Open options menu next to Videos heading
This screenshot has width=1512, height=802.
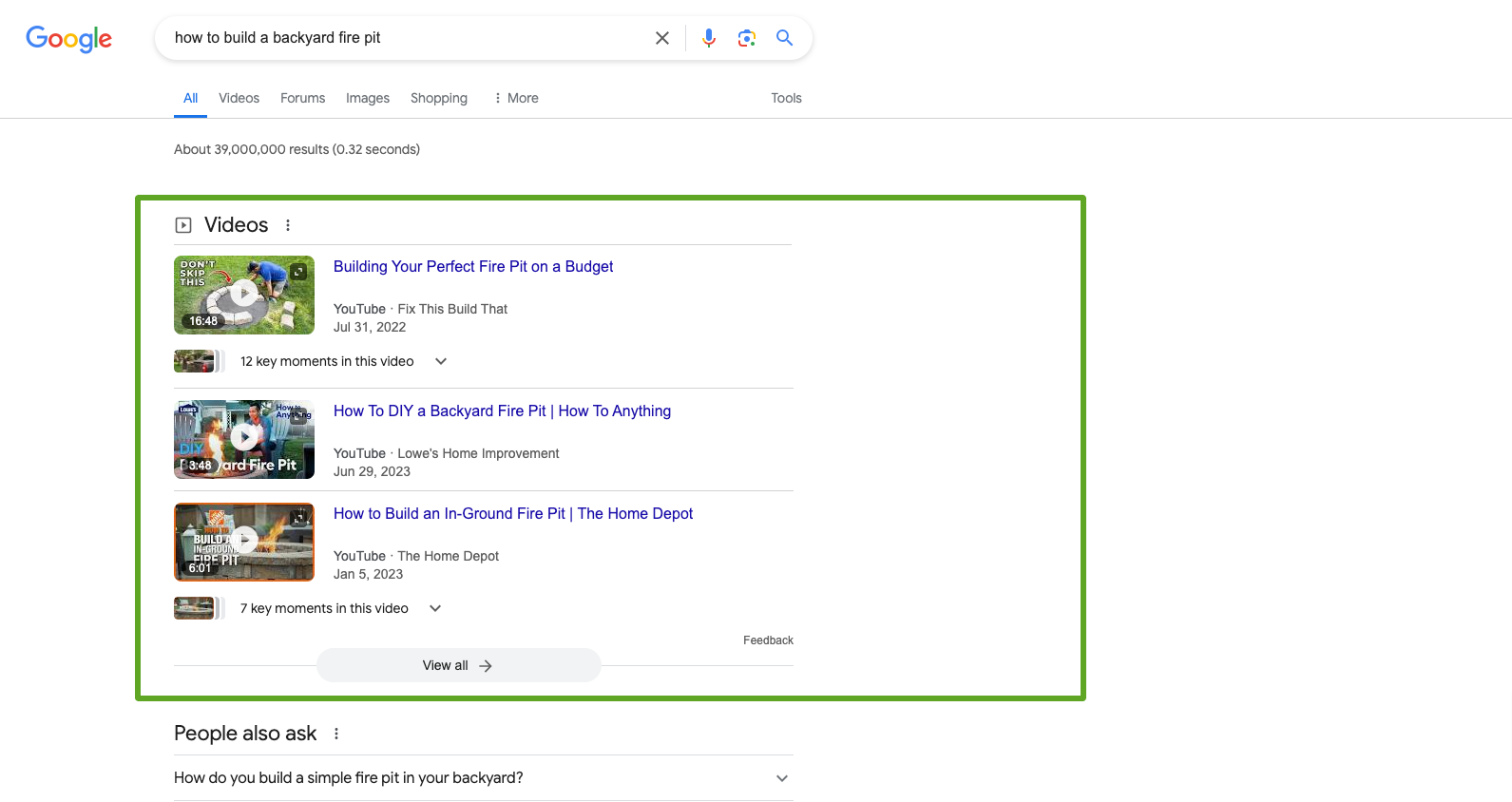[x=288, y=225]
